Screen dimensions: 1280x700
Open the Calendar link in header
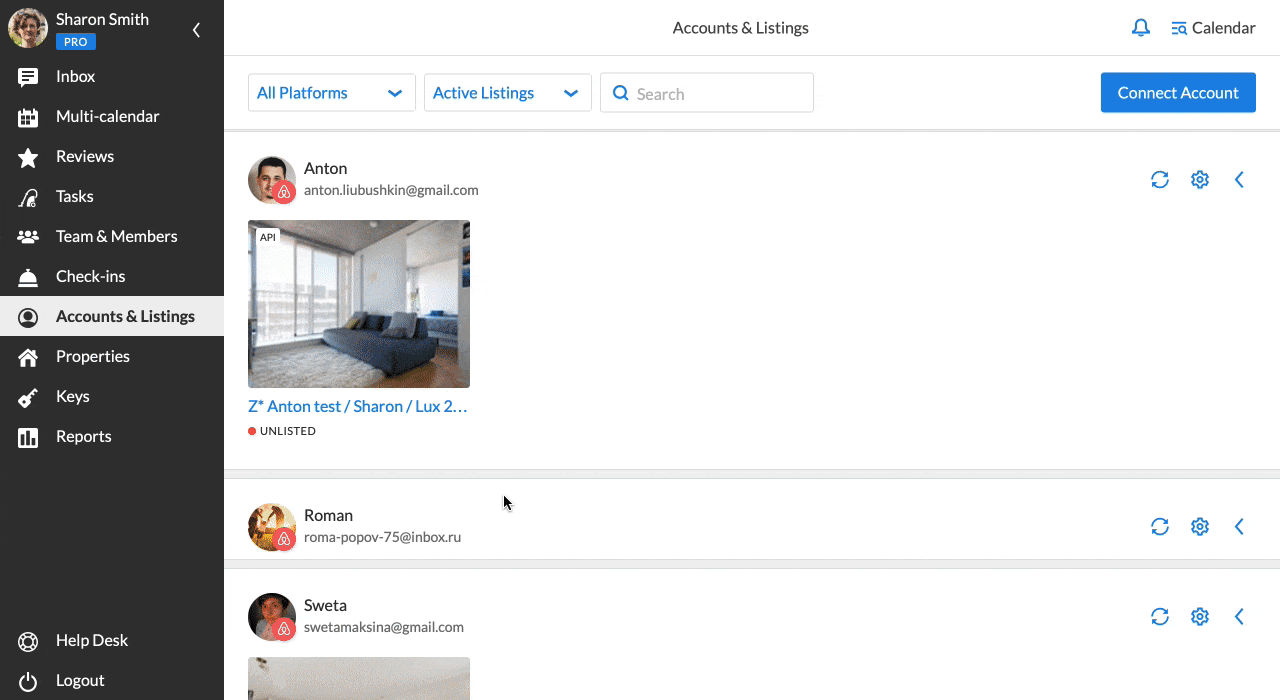(1213, 28)
